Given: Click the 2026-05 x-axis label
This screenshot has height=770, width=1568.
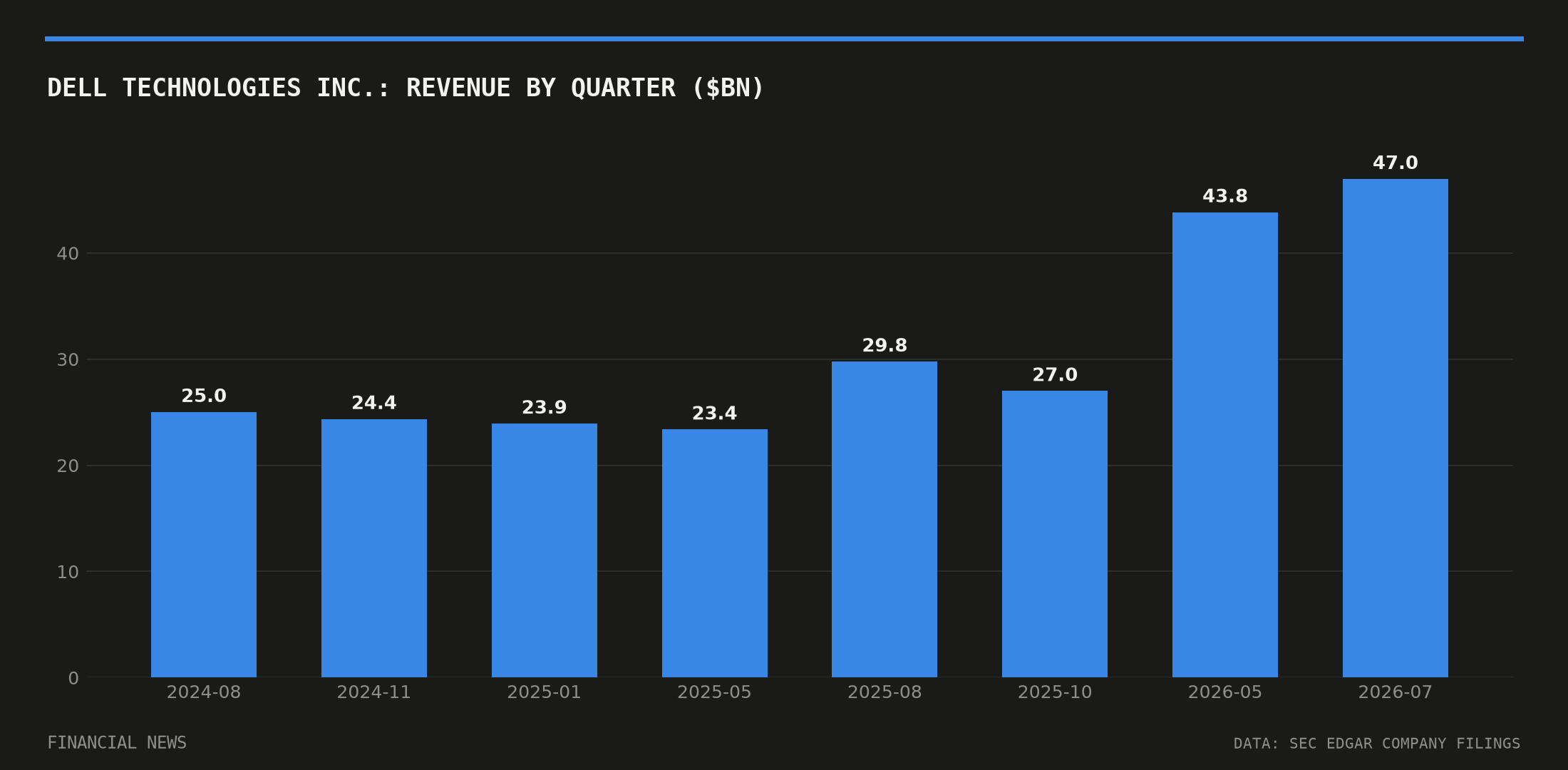Looking at the screenshot, I should point(1225,692).
